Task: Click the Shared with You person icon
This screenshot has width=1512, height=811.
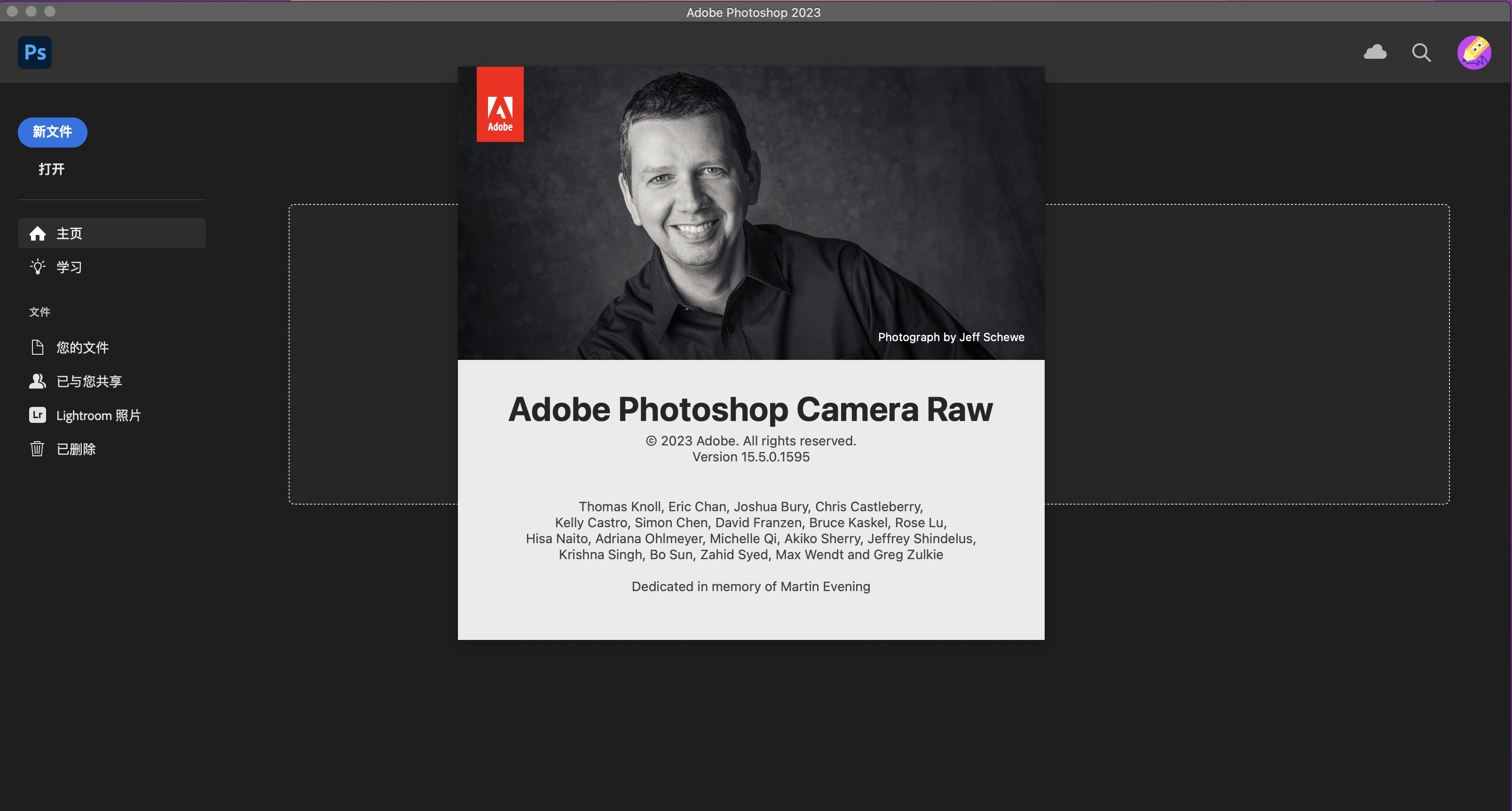Action: click(x=38, y=381)
